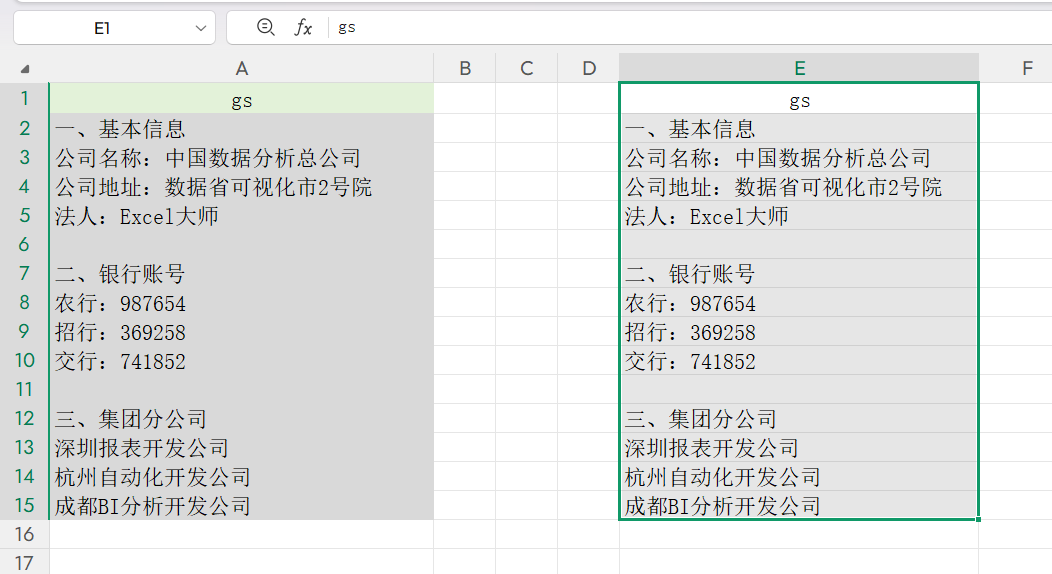1052x574 pixels.
Task: Click column E cell 农行:987654
Action: [799, 302]
